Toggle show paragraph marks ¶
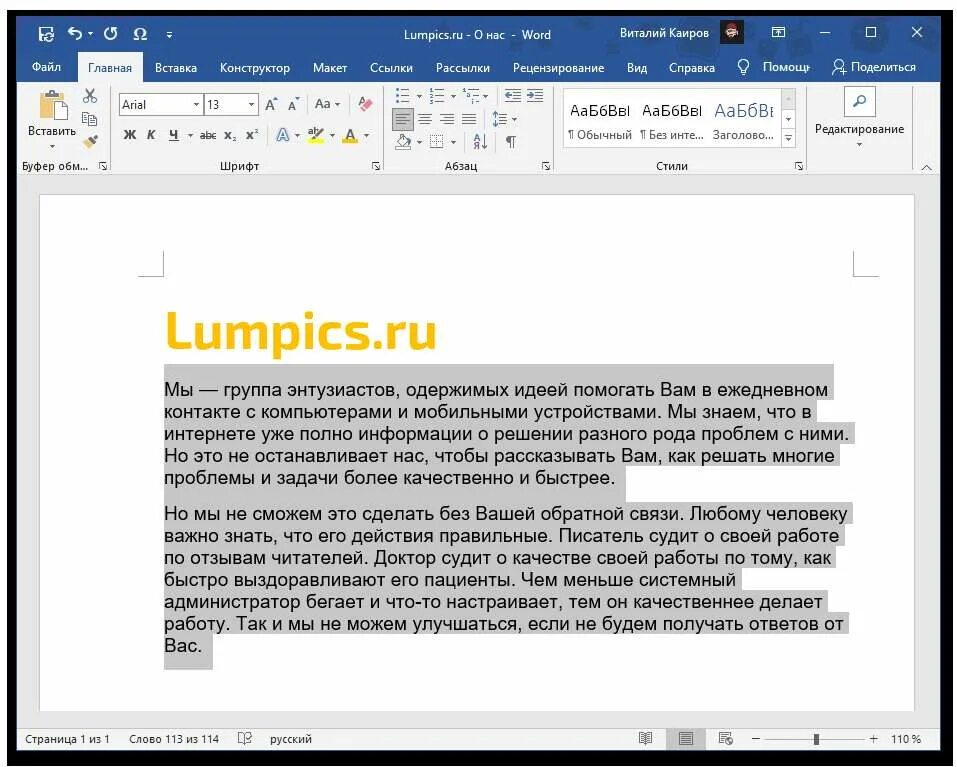The image size is (957, 767). [511, 142]
